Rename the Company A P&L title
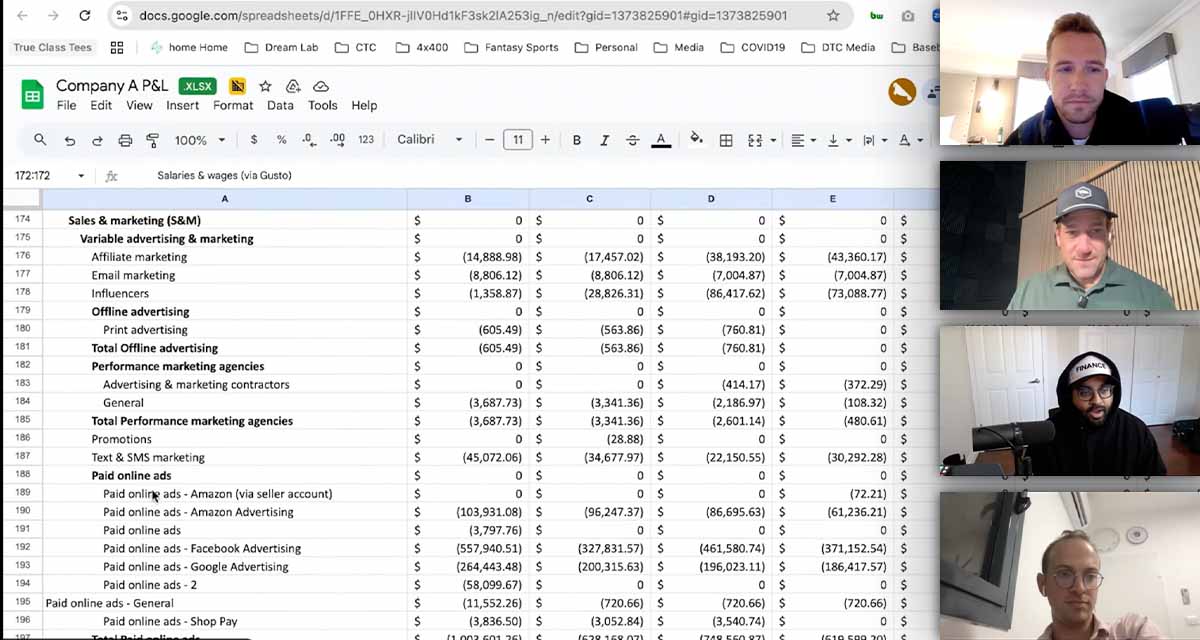 pyautogui.click(x=112, y=86)
